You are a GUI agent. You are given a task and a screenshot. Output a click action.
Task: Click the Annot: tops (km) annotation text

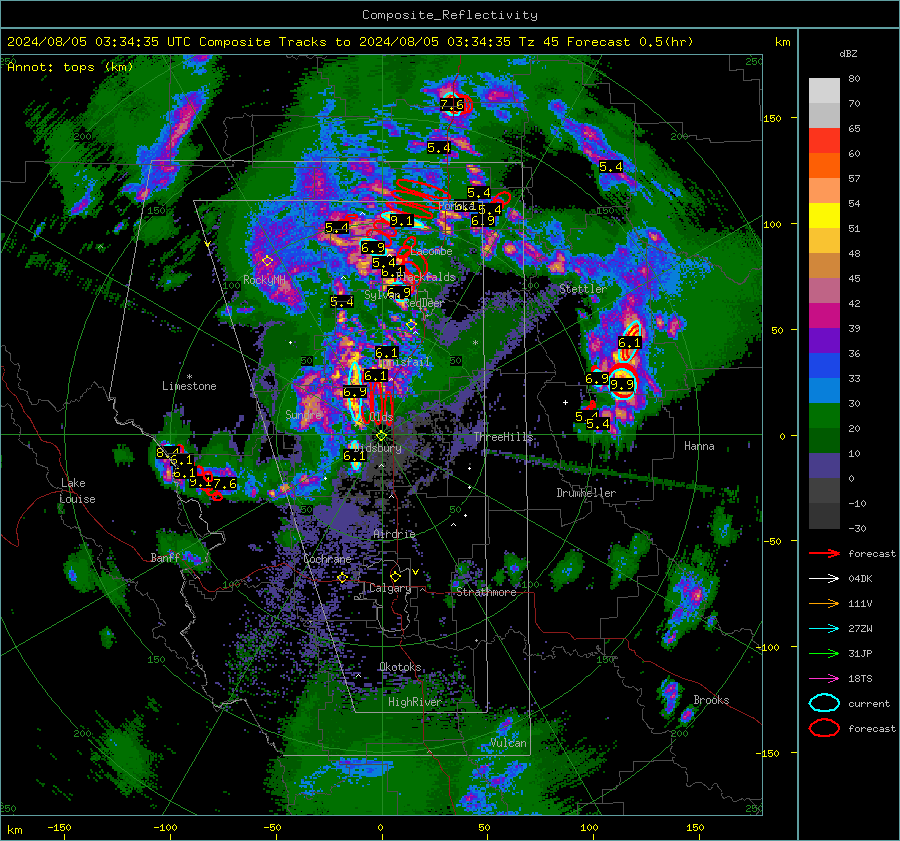(70, 67)
